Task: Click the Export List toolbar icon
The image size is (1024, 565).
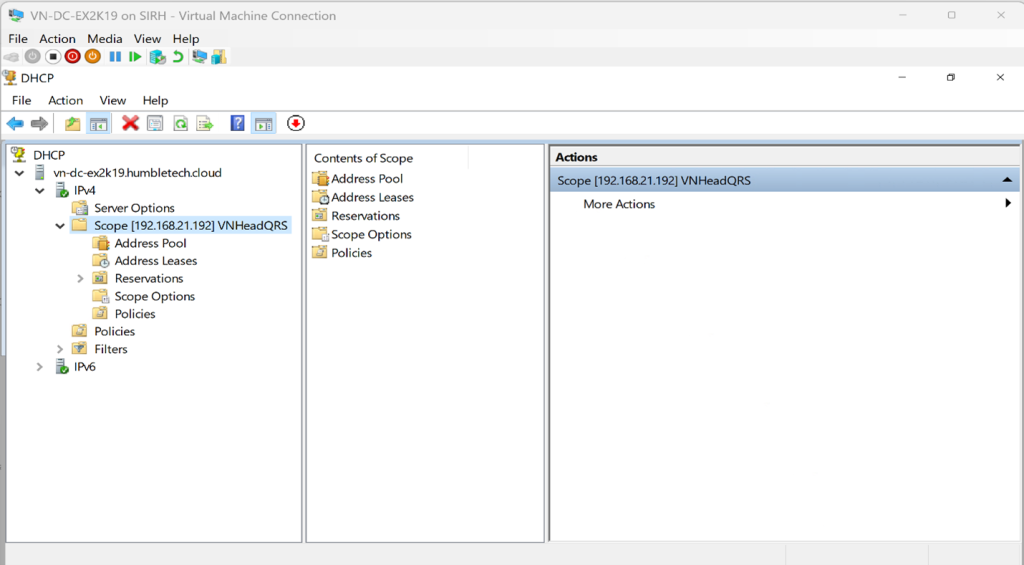Action: point(205,123)
